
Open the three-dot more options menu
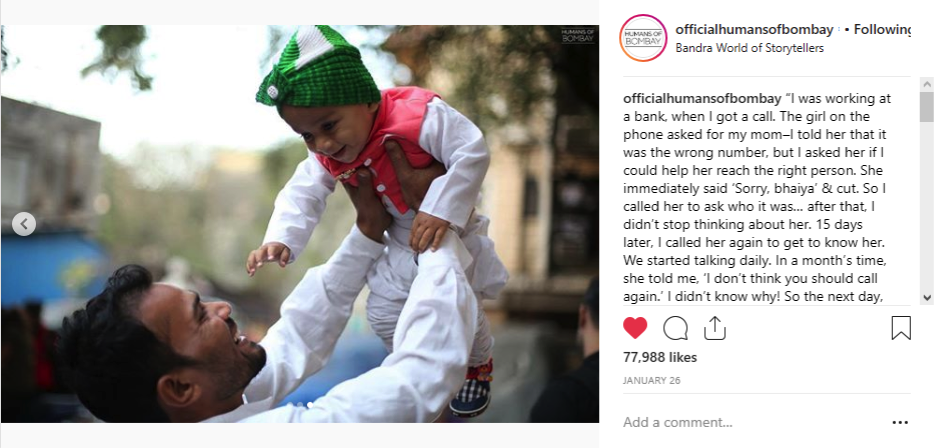900,423
